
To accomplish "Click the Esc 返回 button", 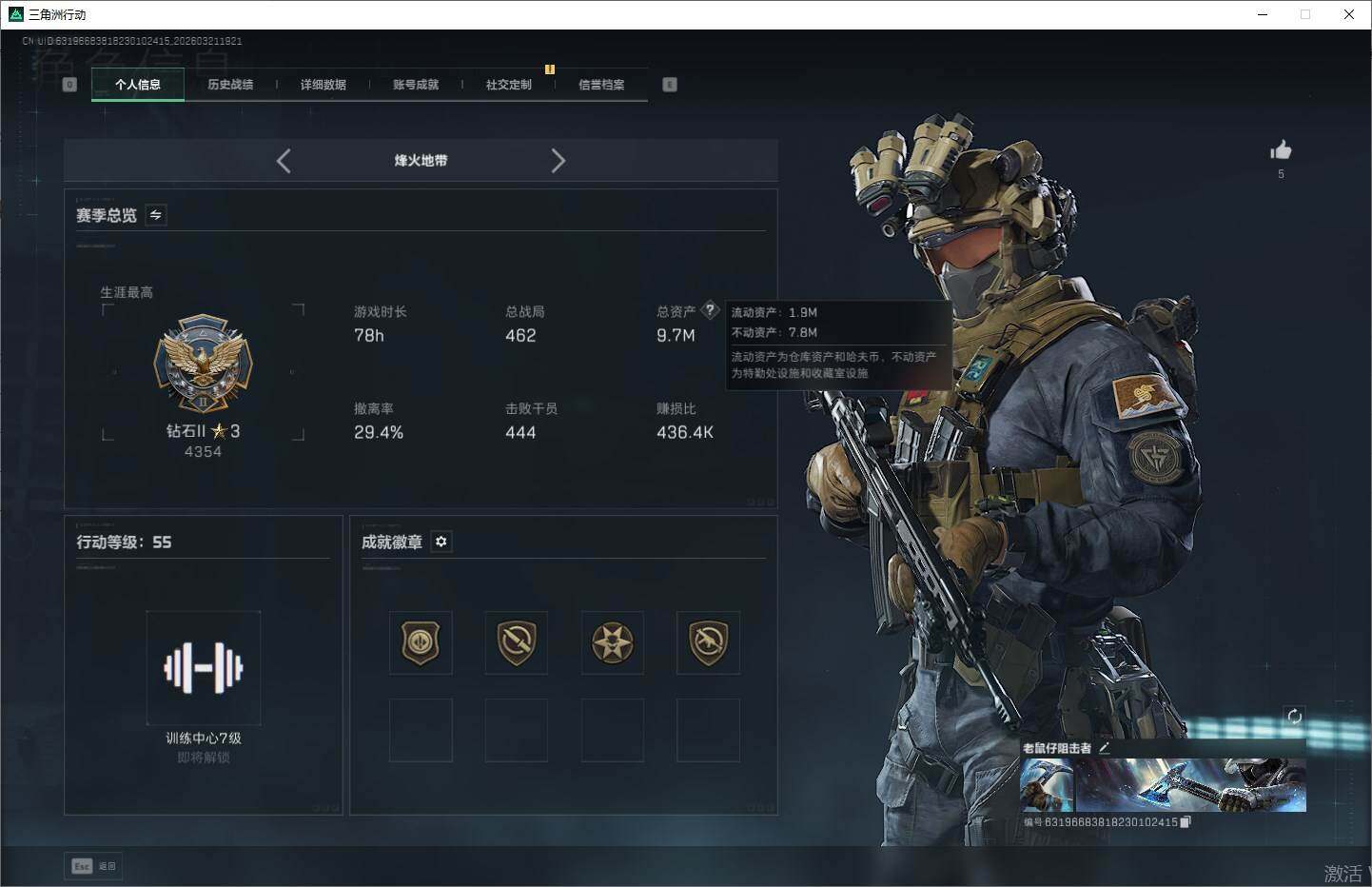I will 94,866.
